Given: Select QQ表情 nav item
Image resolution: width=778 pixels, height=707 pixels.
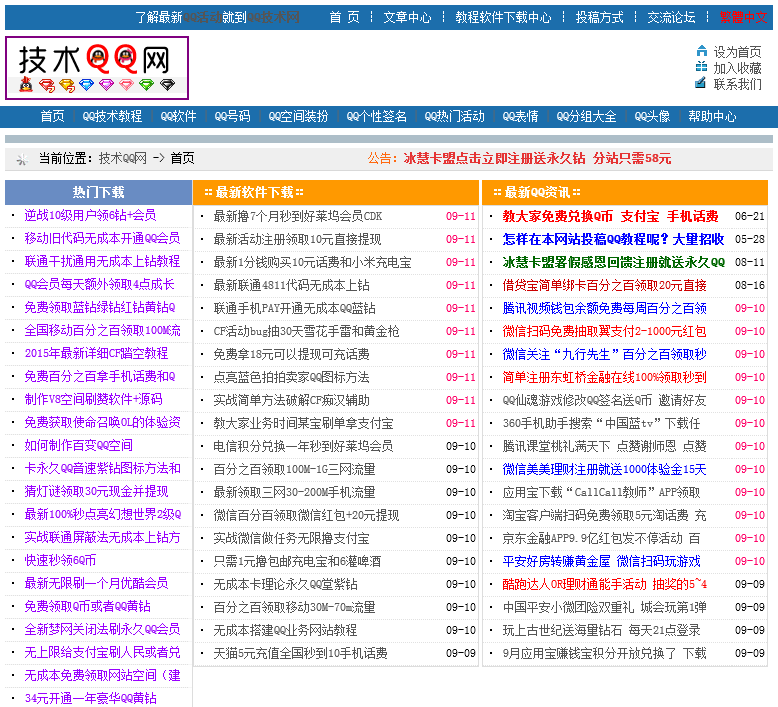Looking at the screenshot, I should point(520,116).
